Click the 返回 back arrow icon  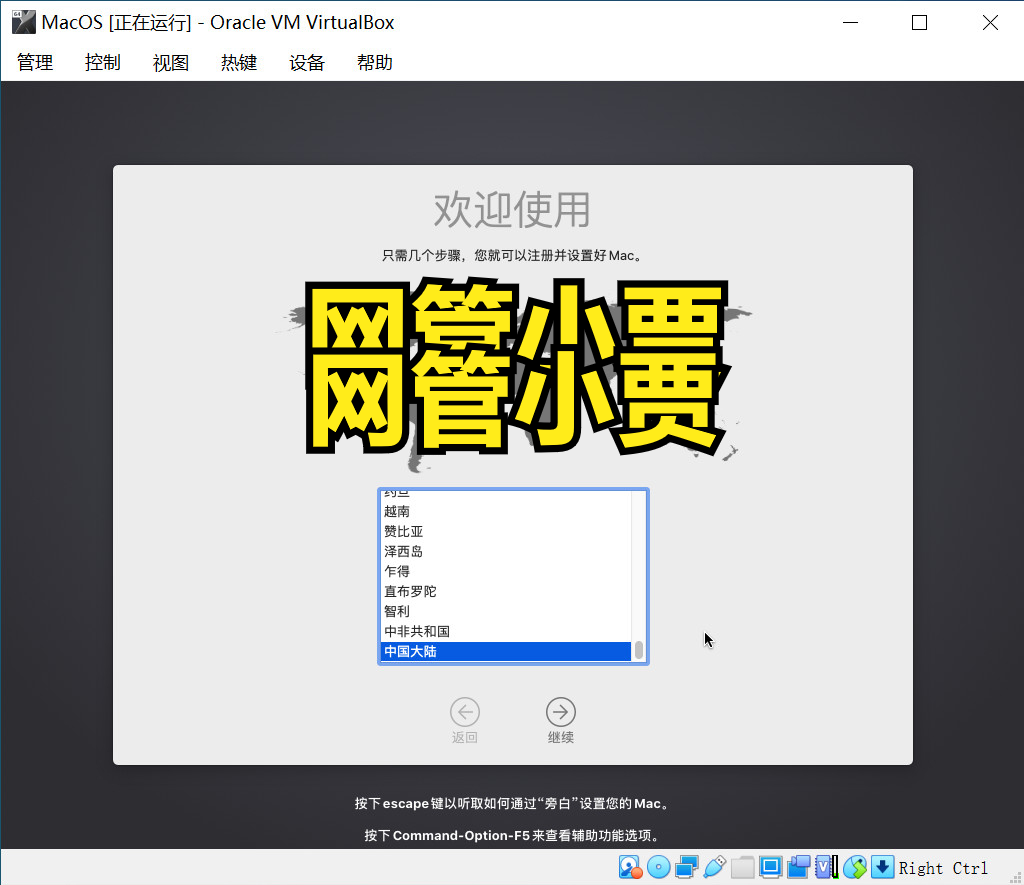point(465,712)
